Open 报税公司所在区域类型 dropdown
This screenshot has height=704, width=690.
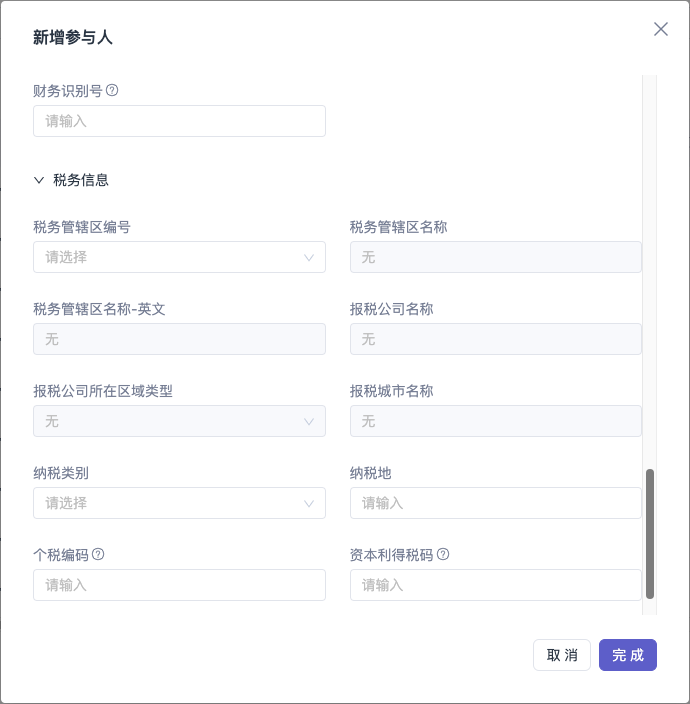pos(179,421)
